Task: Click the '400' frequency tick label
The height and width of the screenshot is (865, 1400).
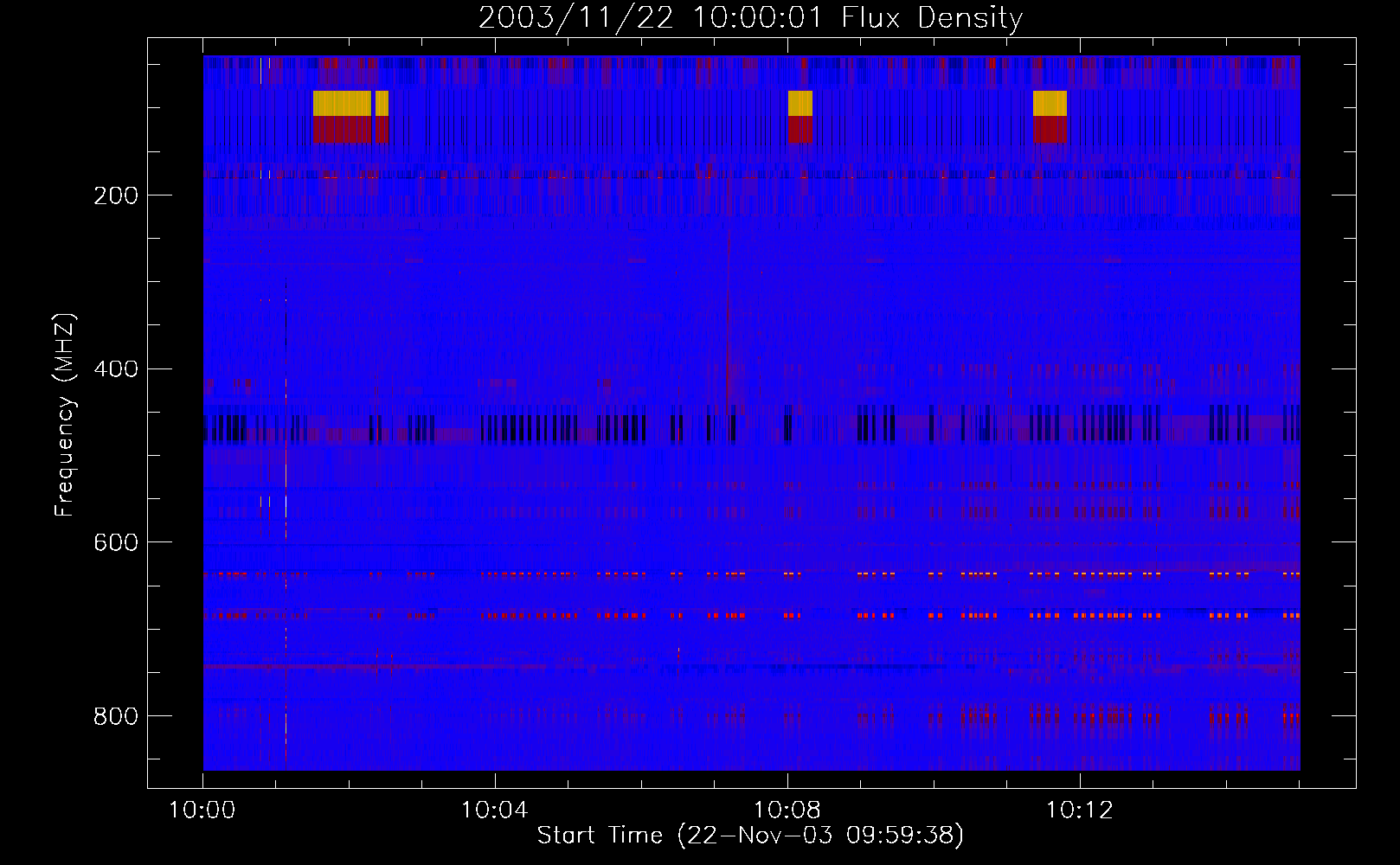Action: click(x=116, y=369)
